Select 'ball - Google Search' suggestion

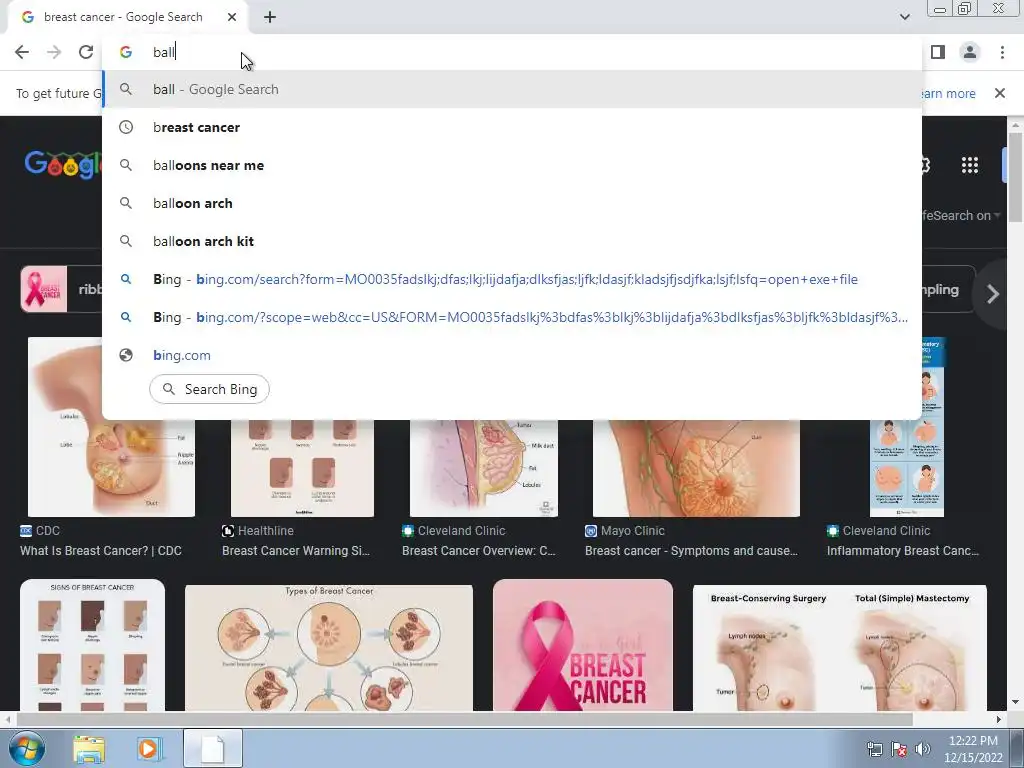click(x=512, y=89)
